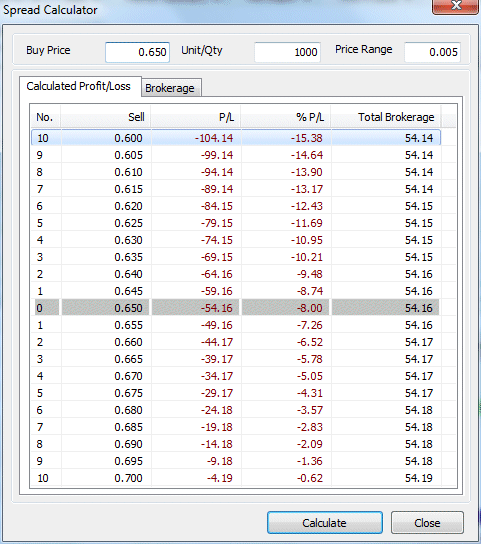
Task: Select the row with Sell 0.675
Action: pos(236,393)
